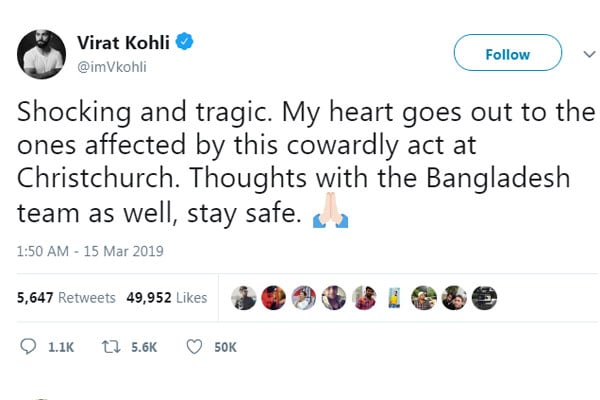Click the @imVkohli handle
This screenshot has height=400, width=600.
click(112, 65)
